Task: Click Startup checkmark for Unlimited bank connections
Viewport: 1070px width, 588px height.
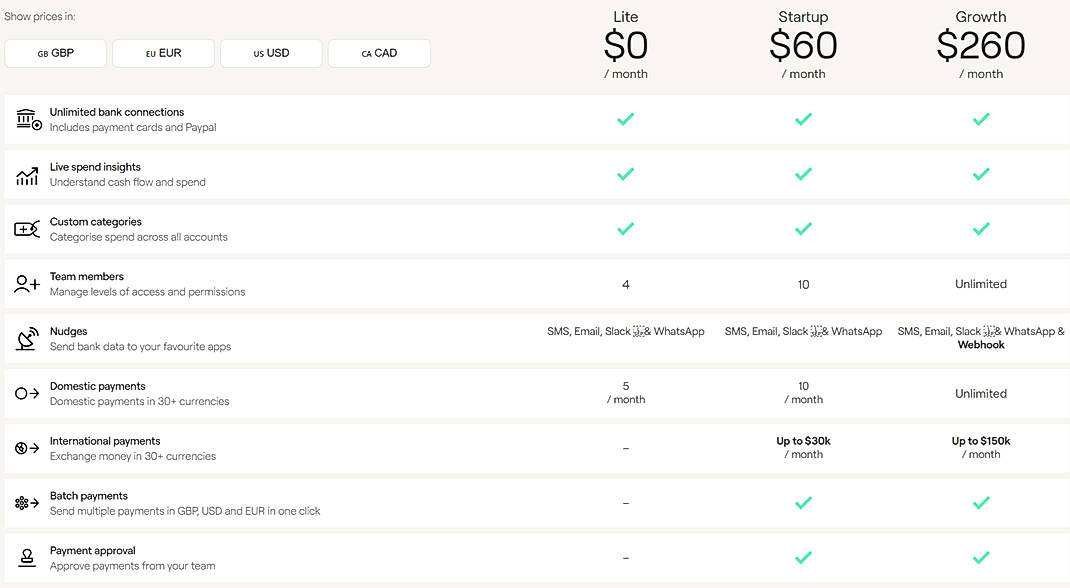Action: click(x=803, y=119)
